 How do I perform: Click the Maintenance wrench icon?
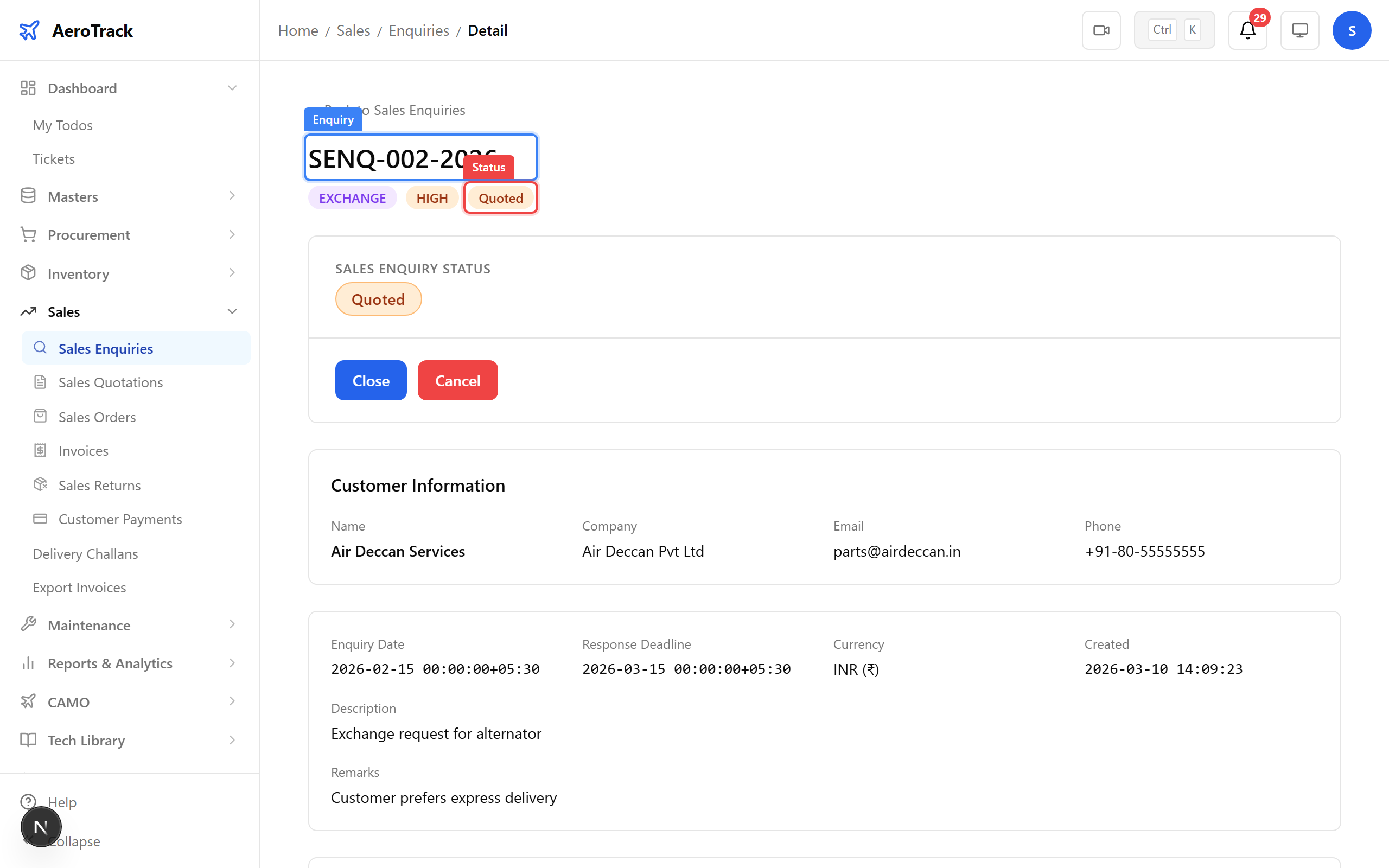tap(28, 624)
